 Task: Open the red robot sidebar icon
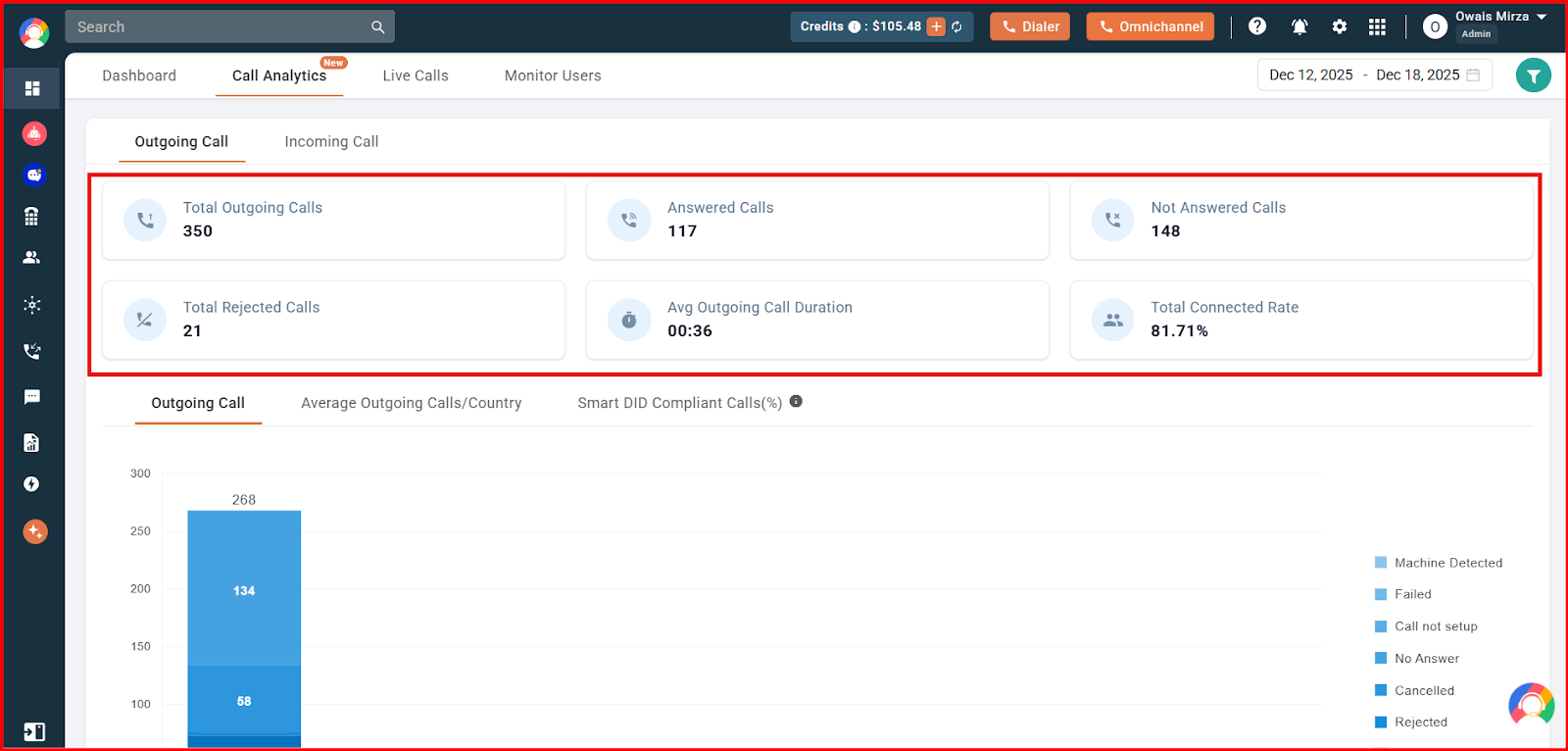tap(34, 133)
